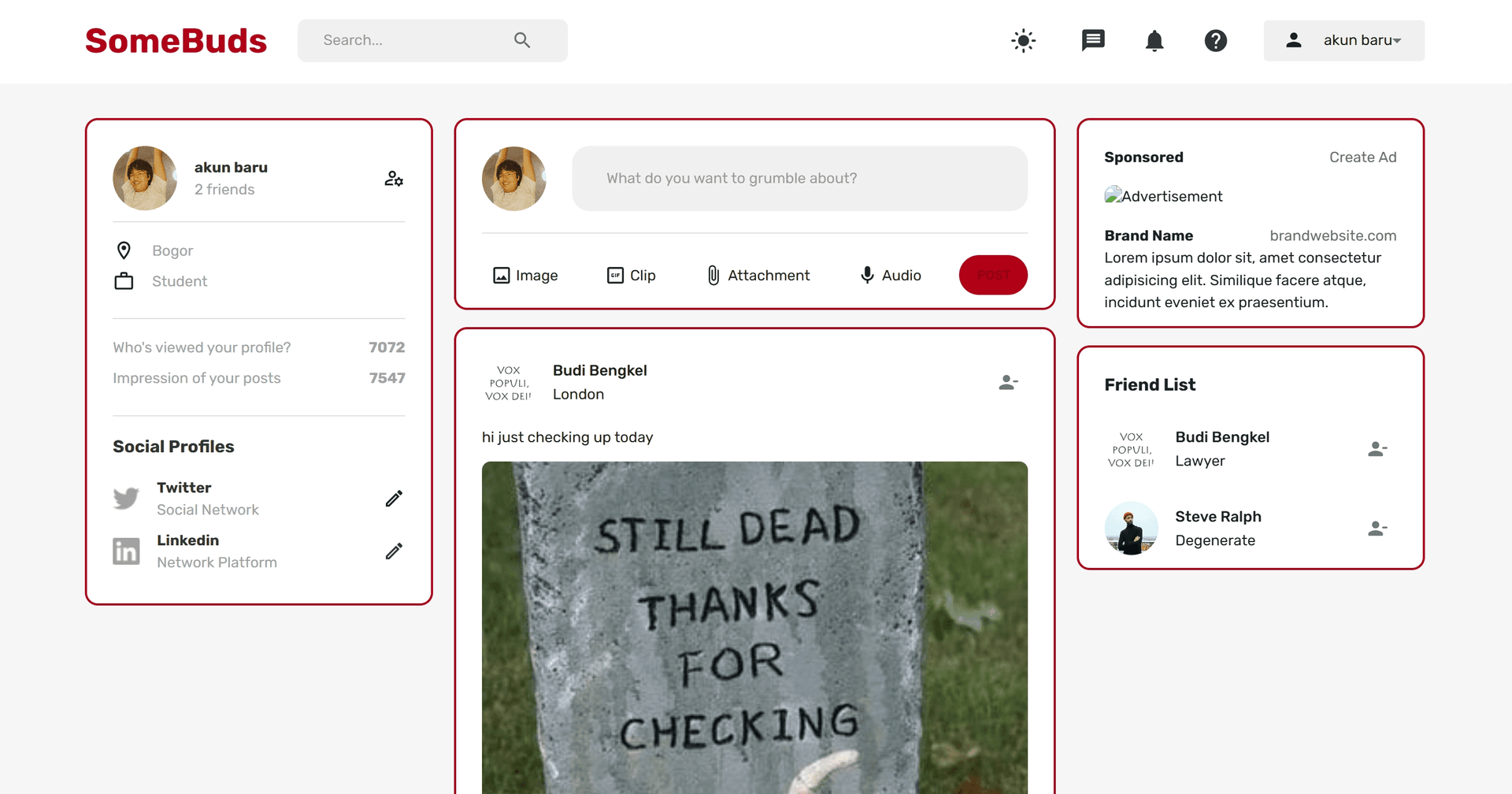Click the Linkedin logo icon
This screenshot has width=1512, height=794.
pos(126,551)
